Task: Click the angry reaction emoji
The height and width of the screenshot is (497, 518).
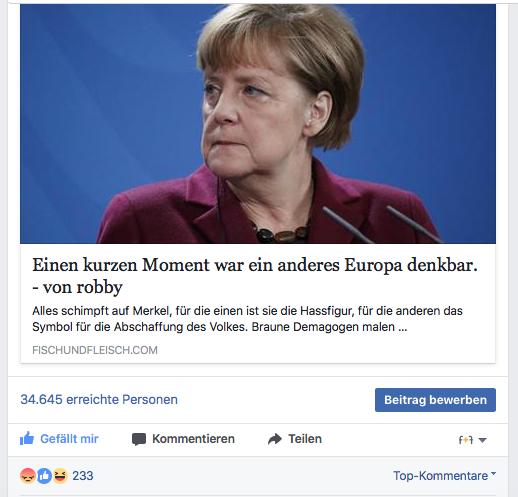Action: click(x=28, y=476)
